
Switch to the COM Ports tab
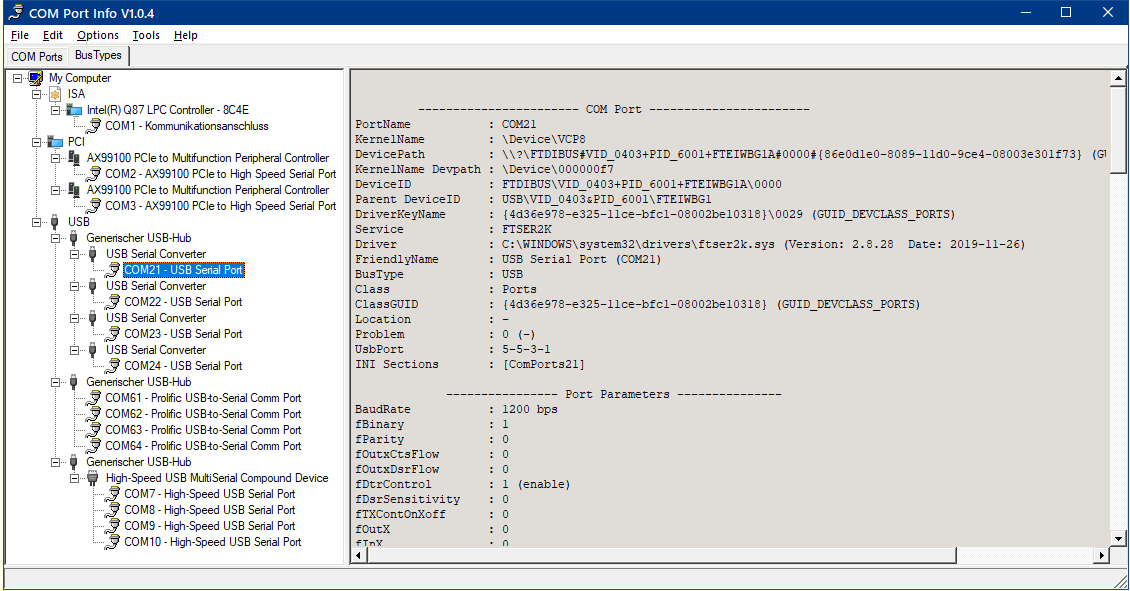37,56
